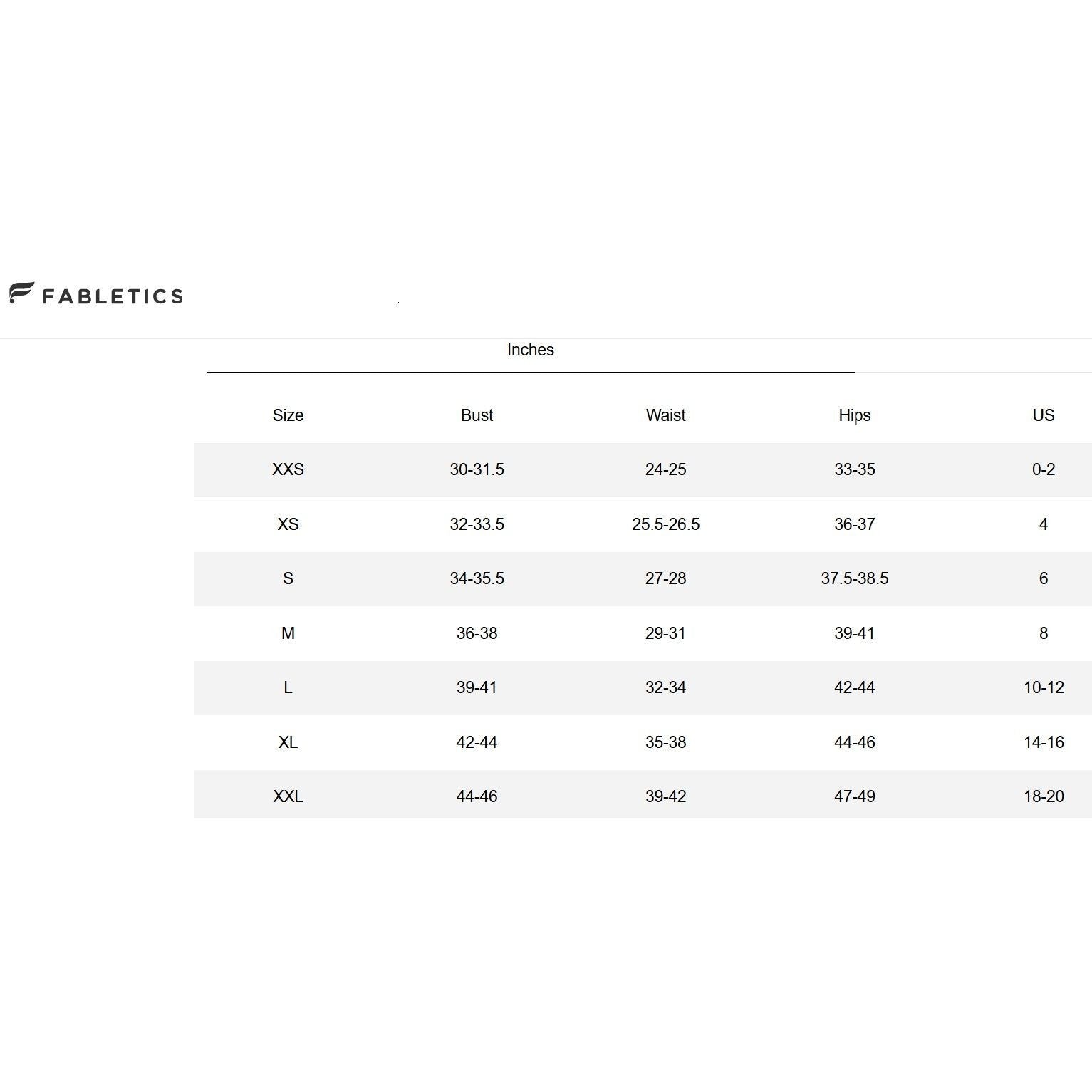The height and width of the screenshot is (1092, 1092).
Task: Click the 30-31.5 bust measurement cell
Action: coord(477,469)
